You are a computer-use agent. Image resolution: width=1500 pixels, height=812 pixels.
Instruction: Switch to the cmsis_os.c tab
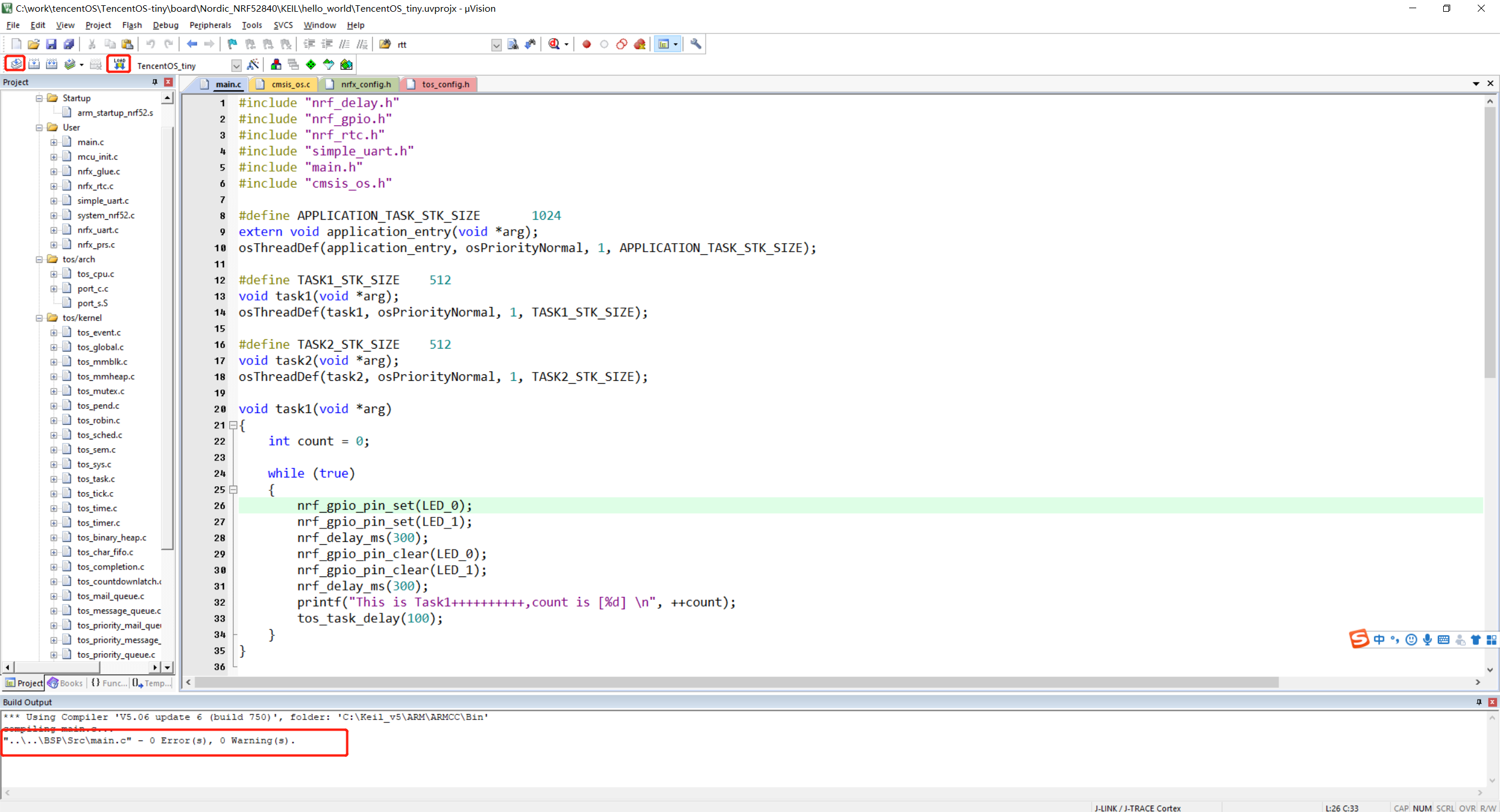pyautogui.click(x=285, y=84)
